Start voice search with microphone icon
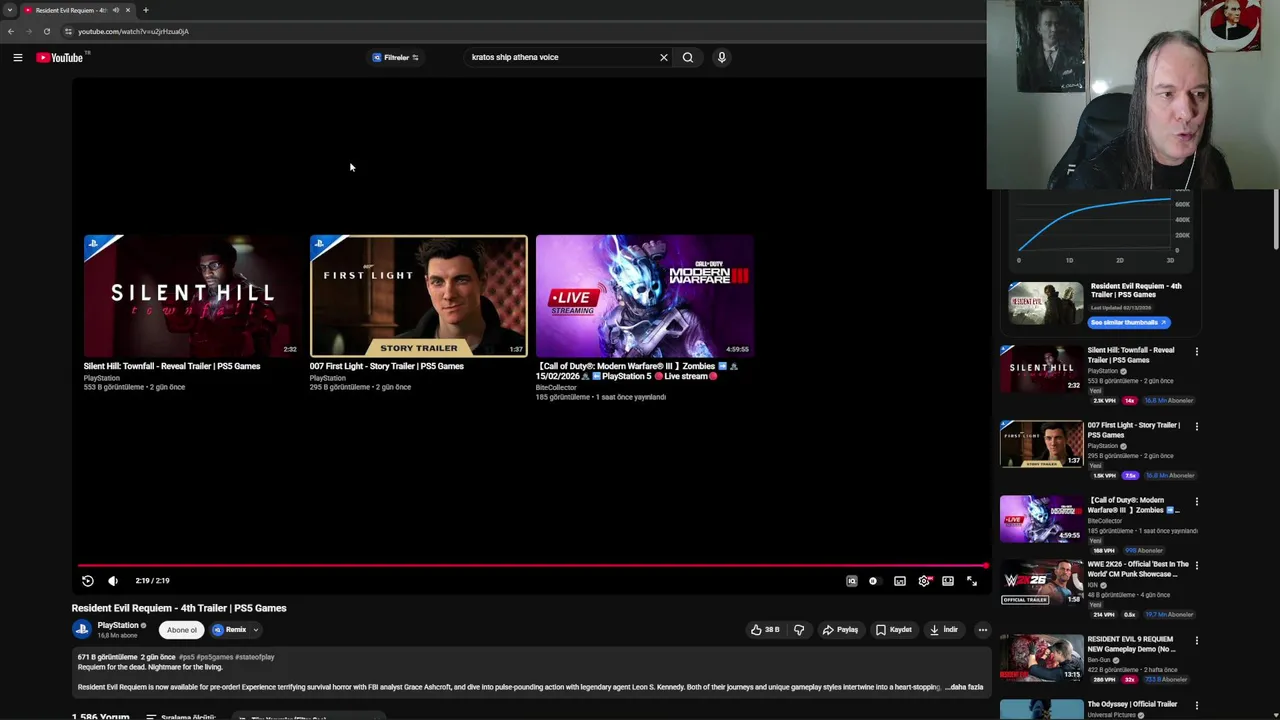Screen dimensions: 1280x720 coord(721,57)
